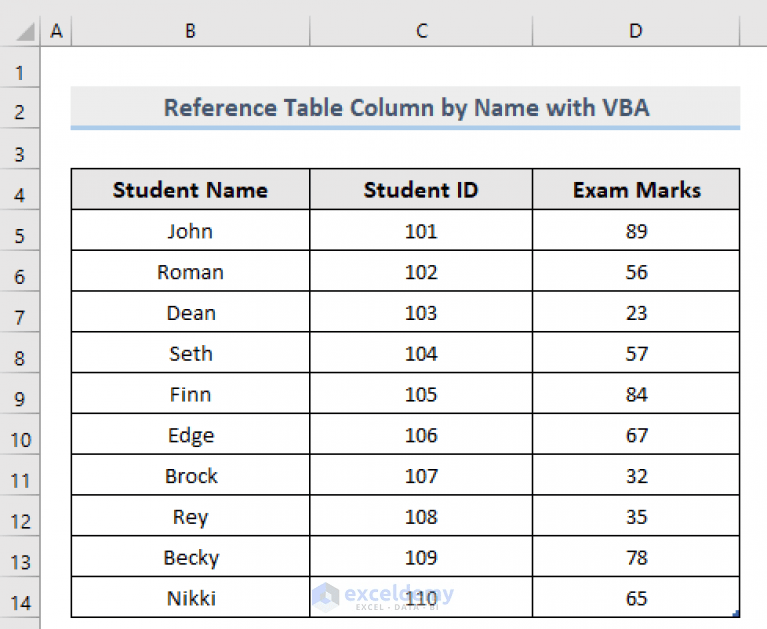This screenshot has height=629, width=767.
Task: Select row 1 header
Action: coord(20,67)
